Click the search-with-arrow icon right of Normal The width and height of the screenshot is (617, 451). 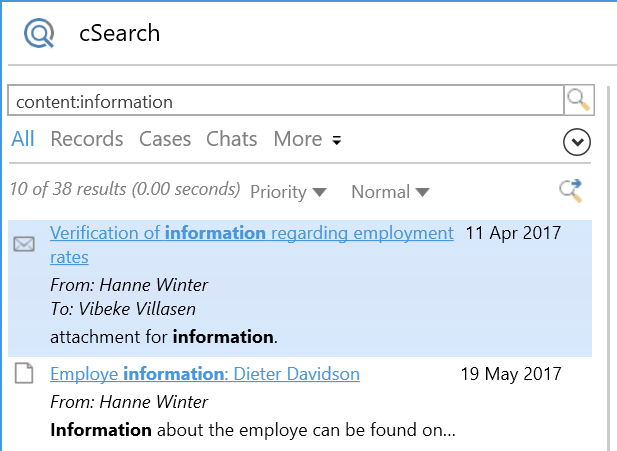[570, 191]
